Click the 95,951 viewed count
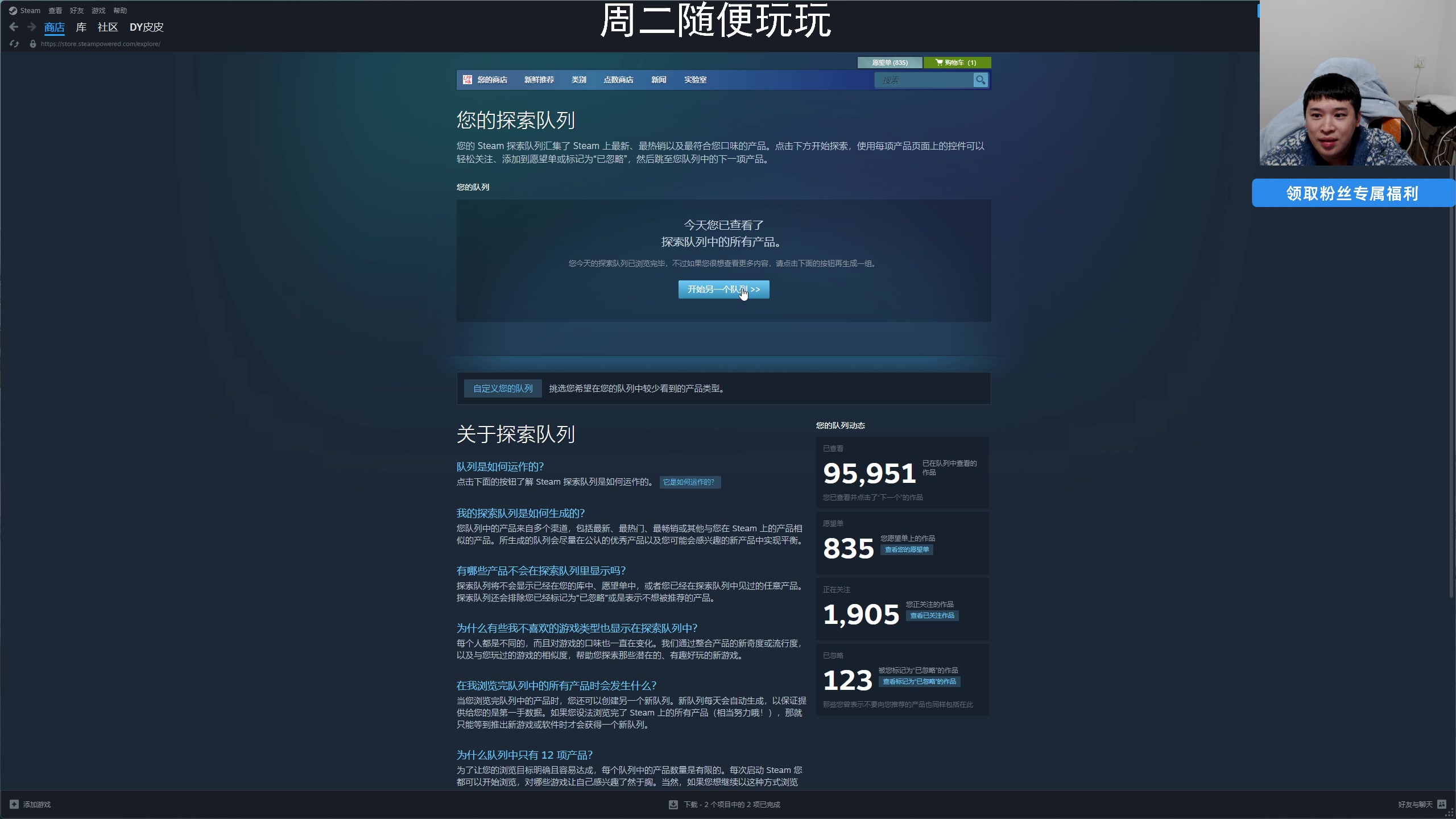The height and width of the screenshot is (819, 1456). pyautogui.click(x=869, y=473)
